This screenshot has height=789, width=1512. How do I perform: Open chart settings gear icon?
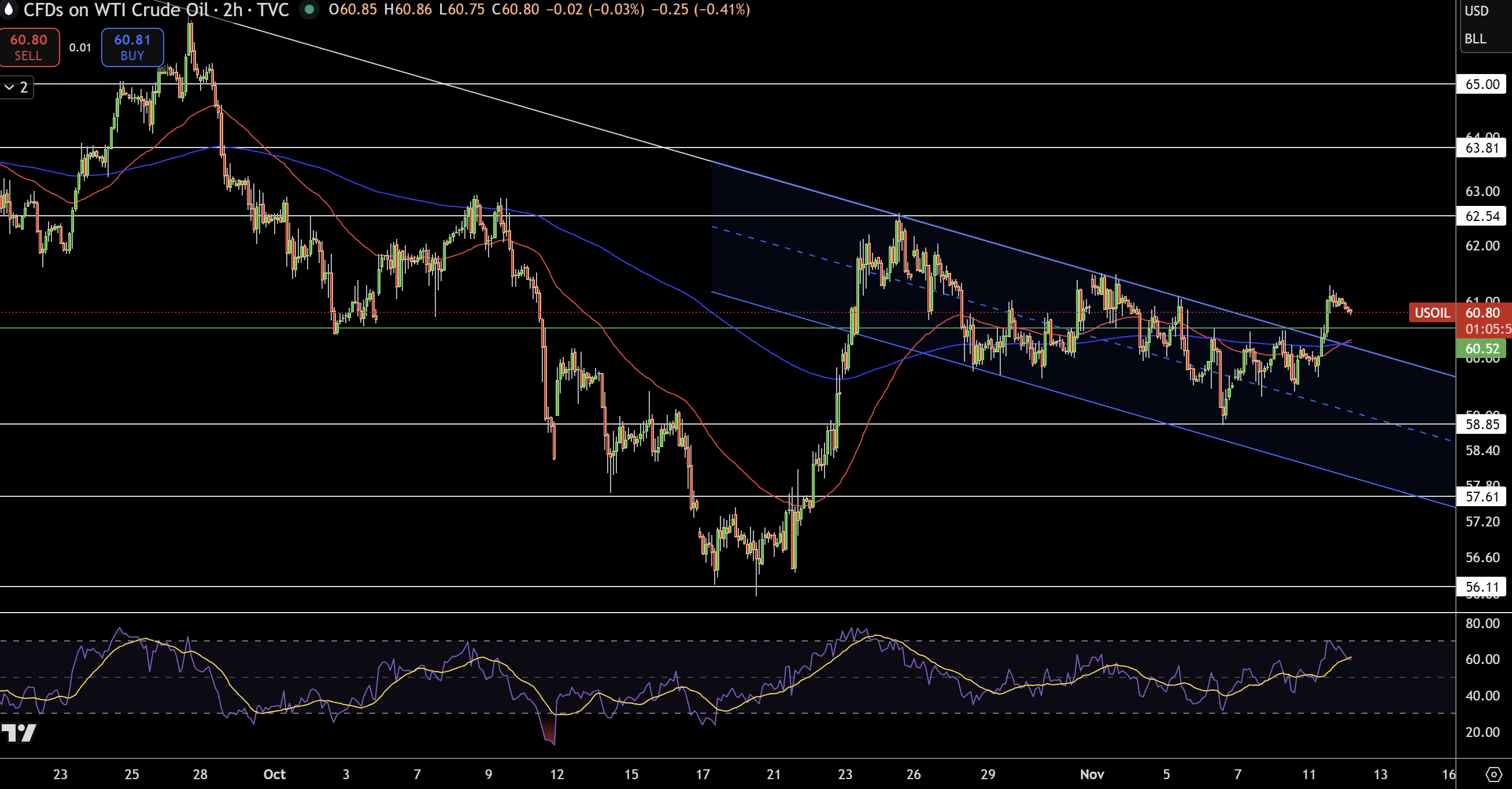point(1494,775)
